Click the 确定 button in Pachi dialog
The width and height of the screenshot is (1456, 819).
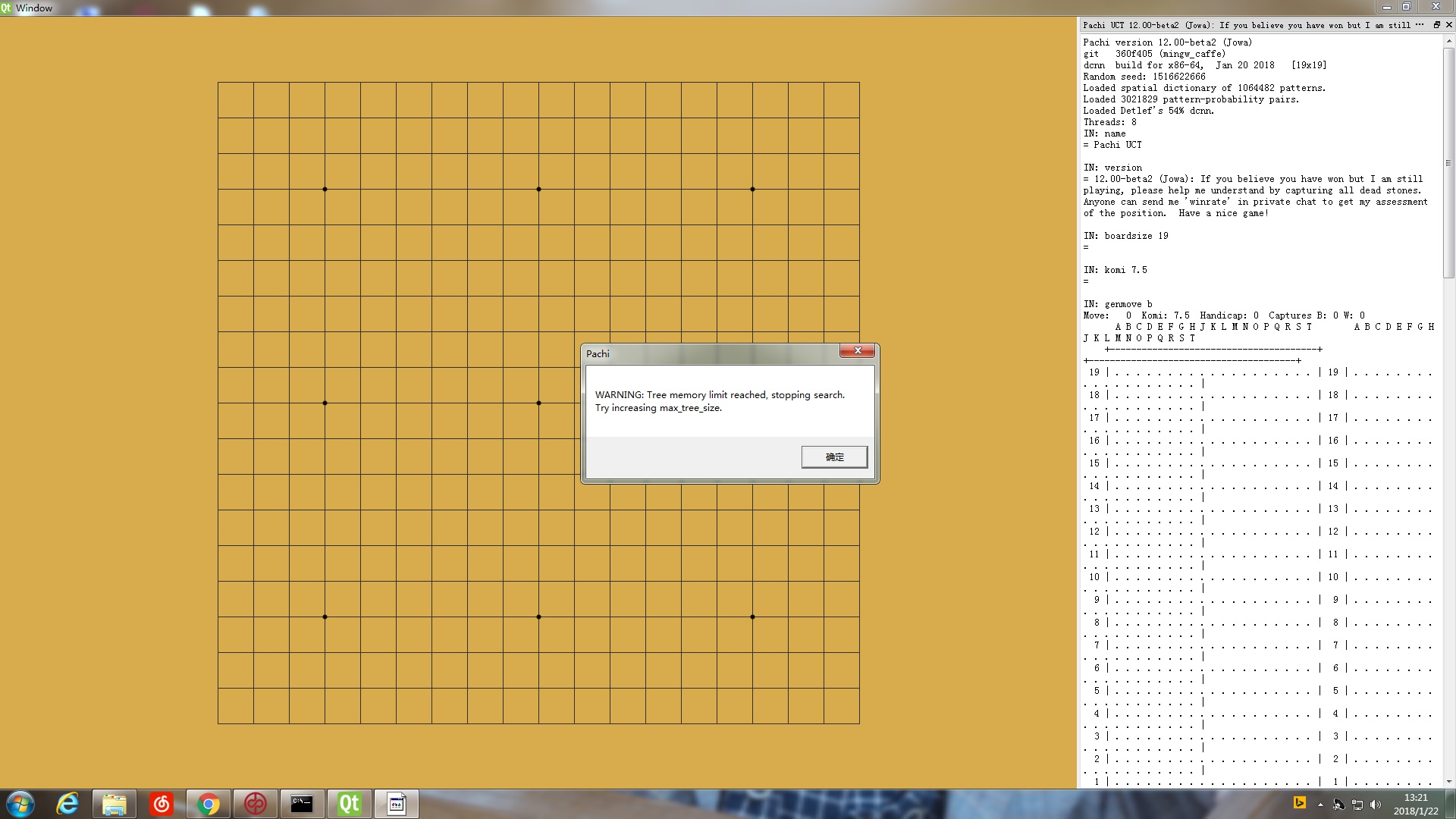[x=834, y=457]
